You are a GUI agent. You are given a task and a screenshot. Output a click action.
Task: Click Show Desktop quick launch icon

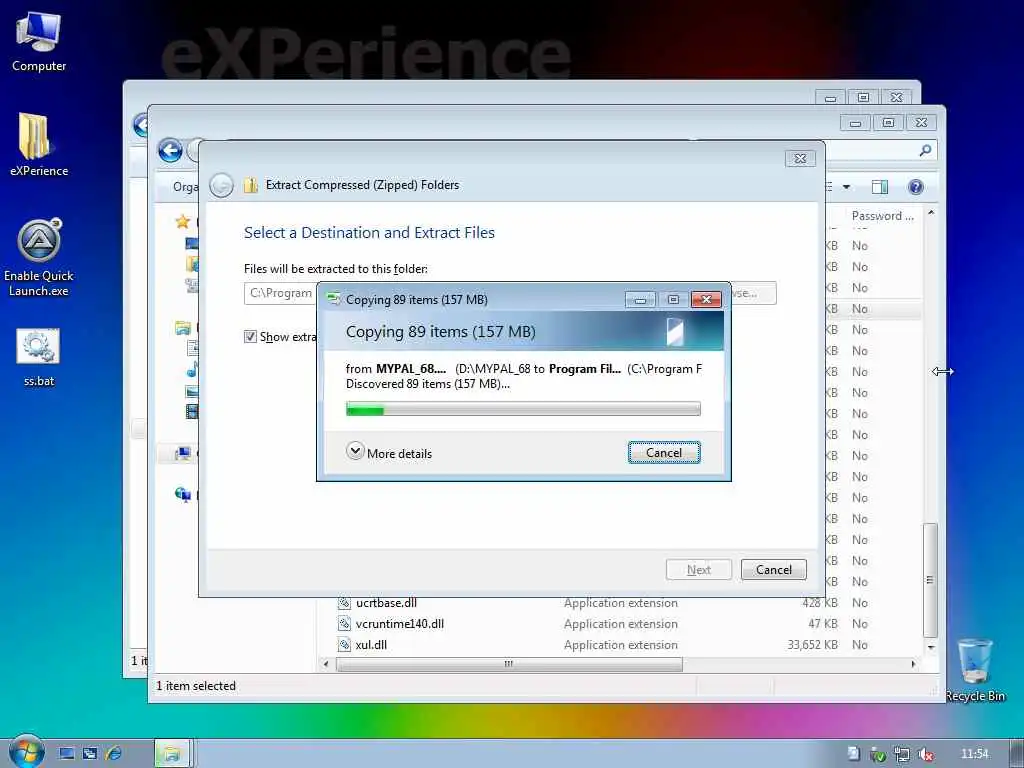coord(67,754)
